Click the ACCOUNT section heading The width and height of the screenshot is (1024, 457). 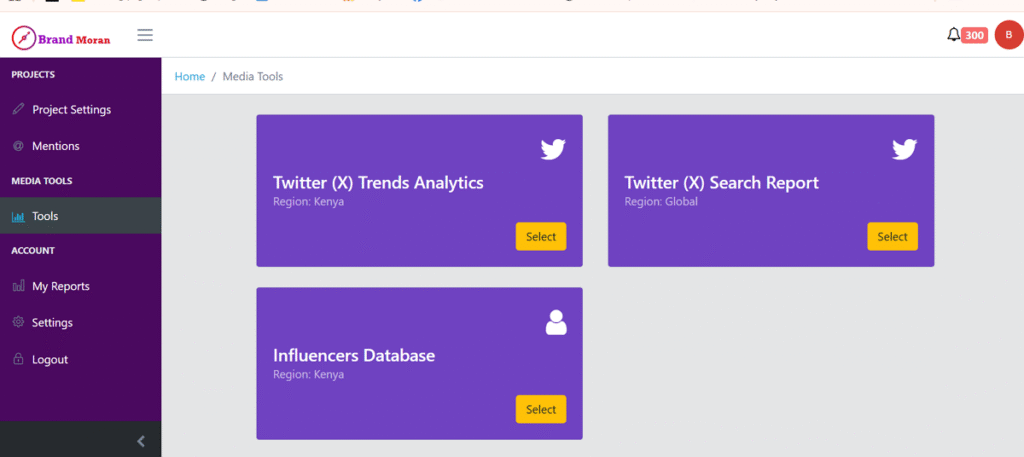(x=33, y=251)
